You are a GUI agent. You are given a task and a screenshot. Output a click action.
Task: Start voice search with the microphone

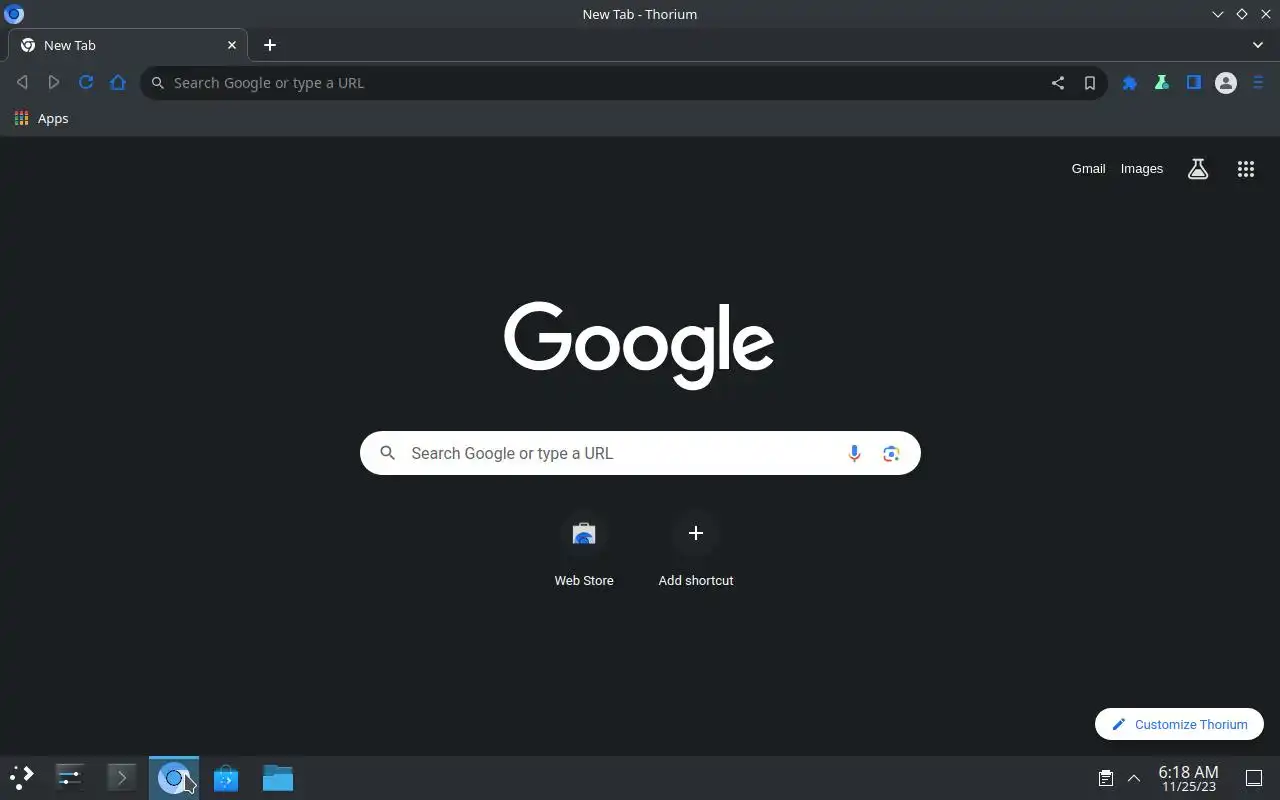coord(854,453)
